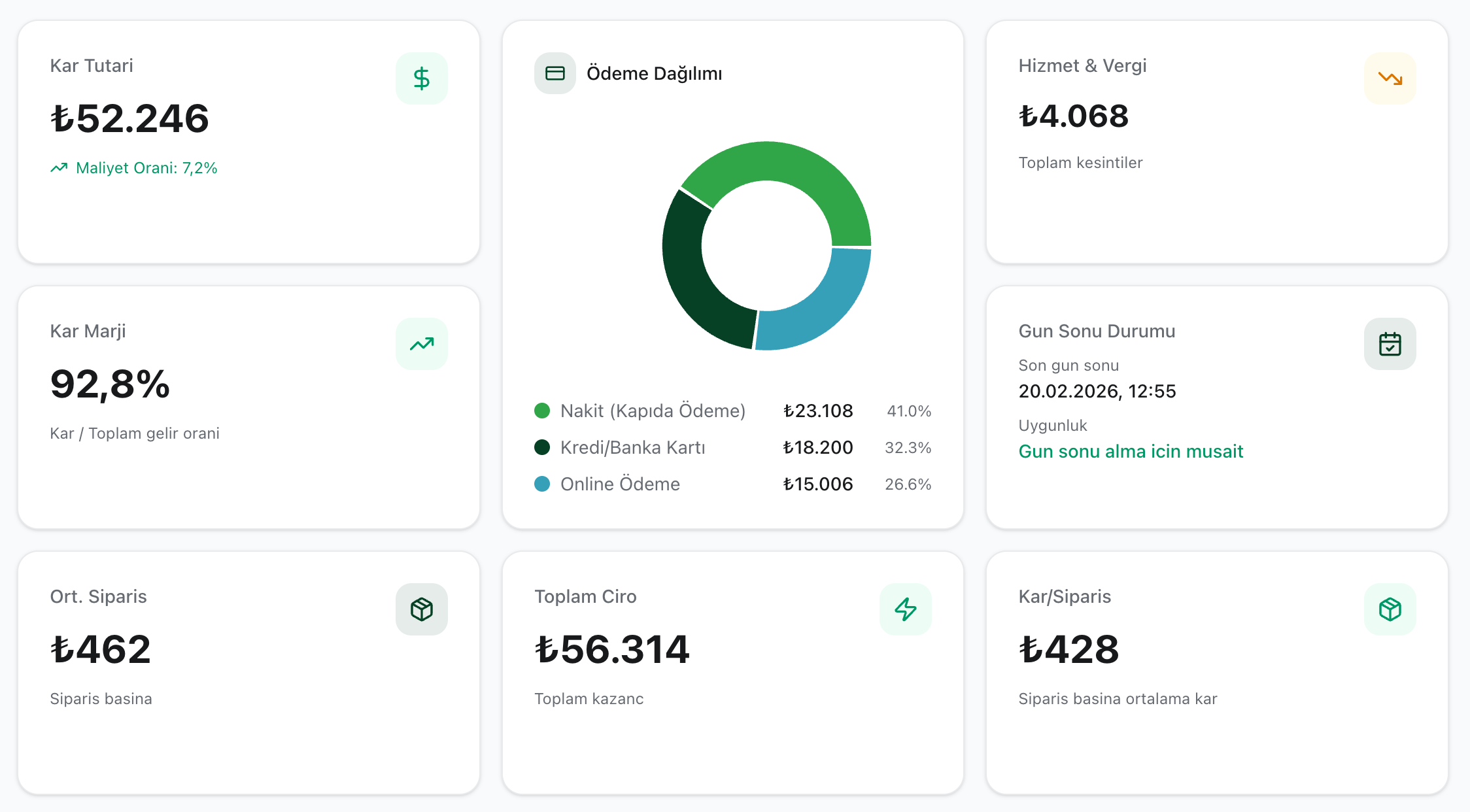
Task: Click the blue Online Ödeme legend dot
Action: 542,484
